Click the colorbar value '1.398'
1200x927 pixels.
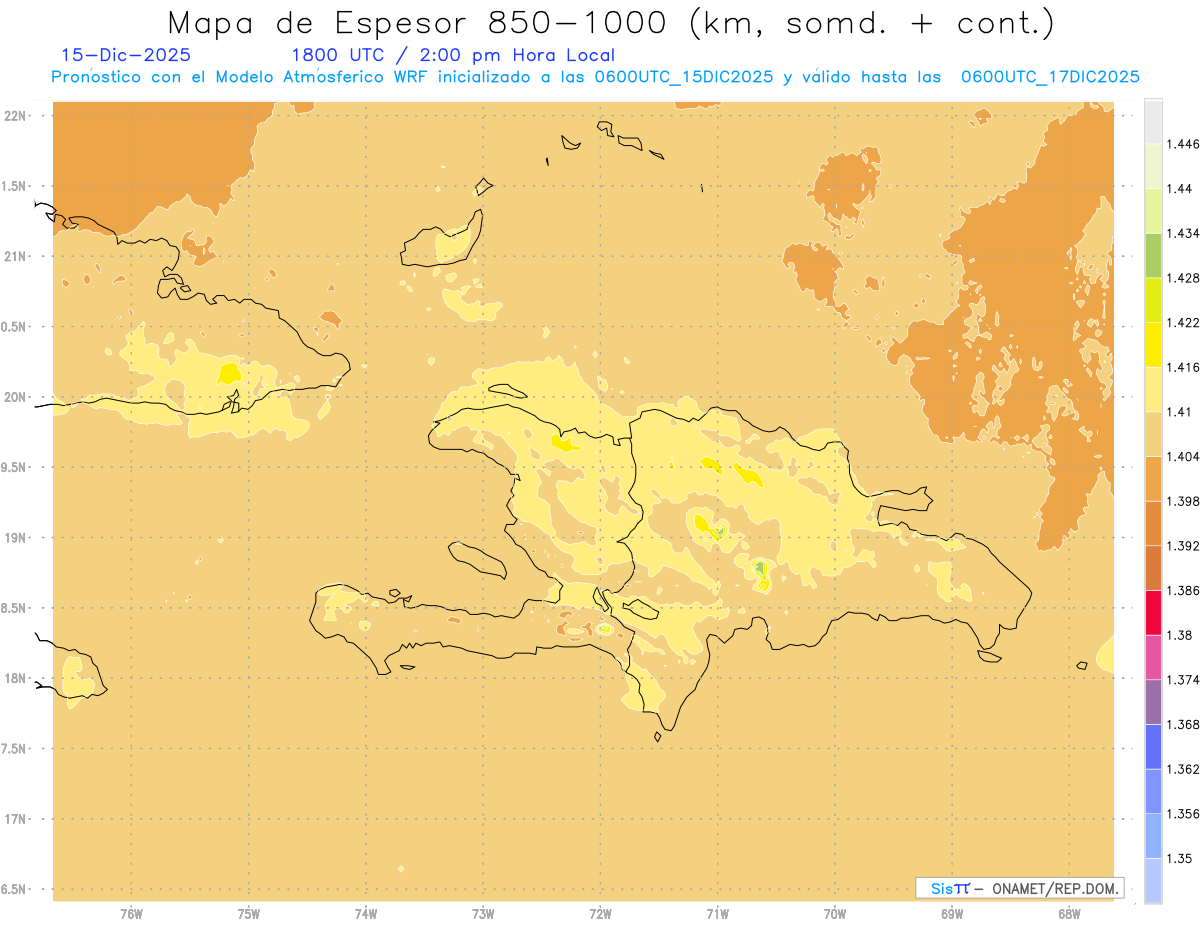1183,501
